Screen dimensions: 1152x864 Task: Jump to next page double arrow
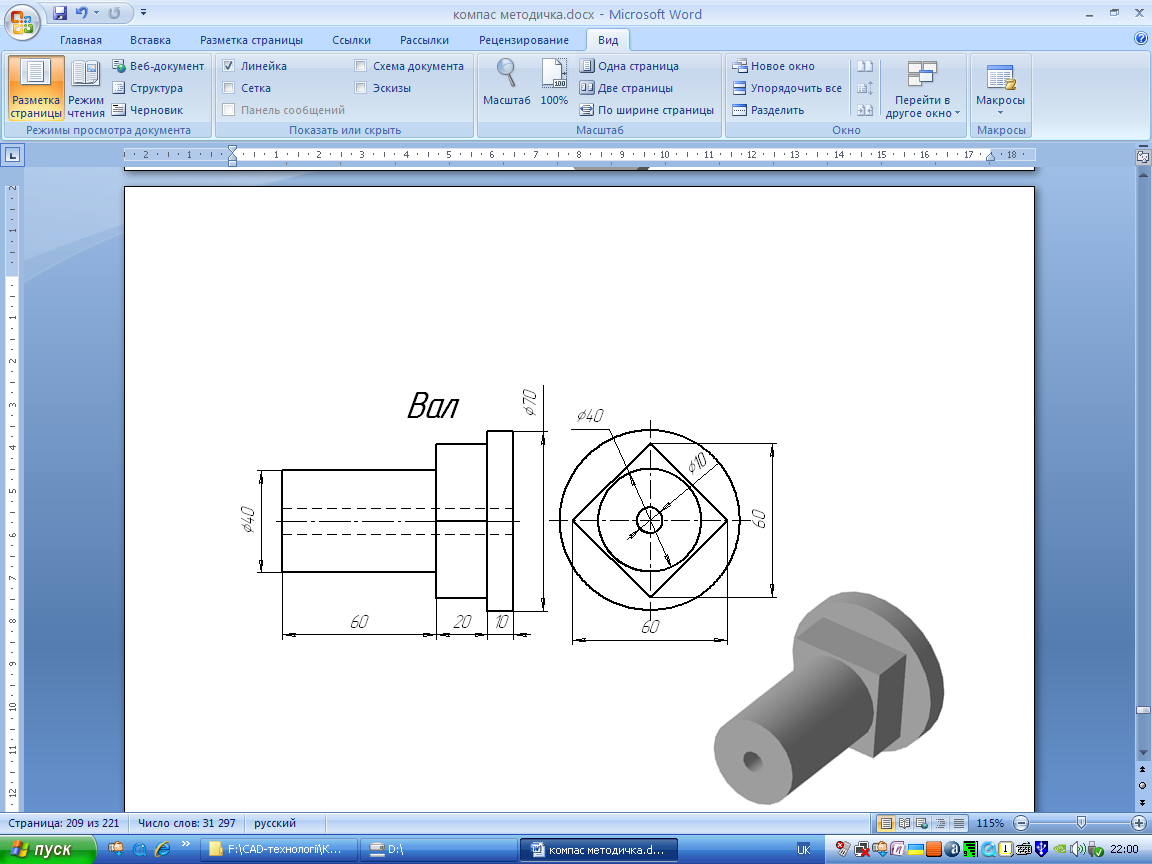click(x=1142, y=802)
